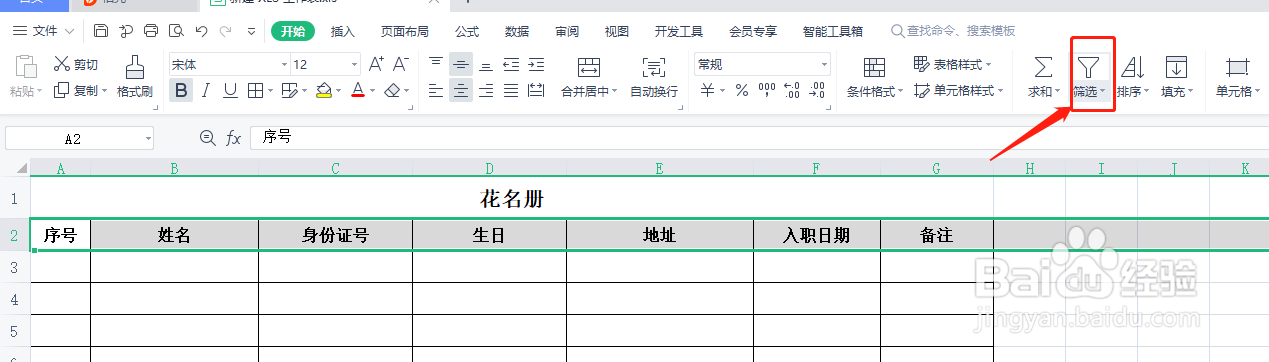1269x362 pixels.
Task: Increase indent icon
Action: click(x=536, y=64)
